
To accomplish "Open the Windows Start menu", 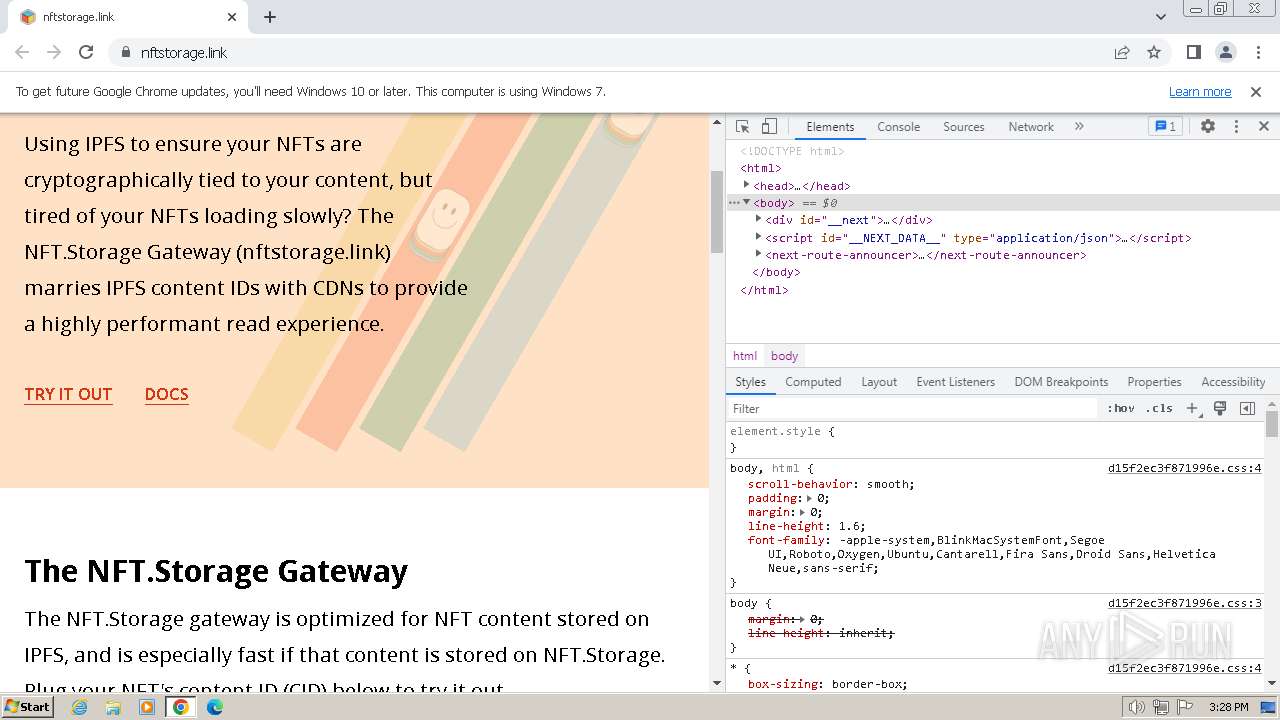I will [27, 706].
